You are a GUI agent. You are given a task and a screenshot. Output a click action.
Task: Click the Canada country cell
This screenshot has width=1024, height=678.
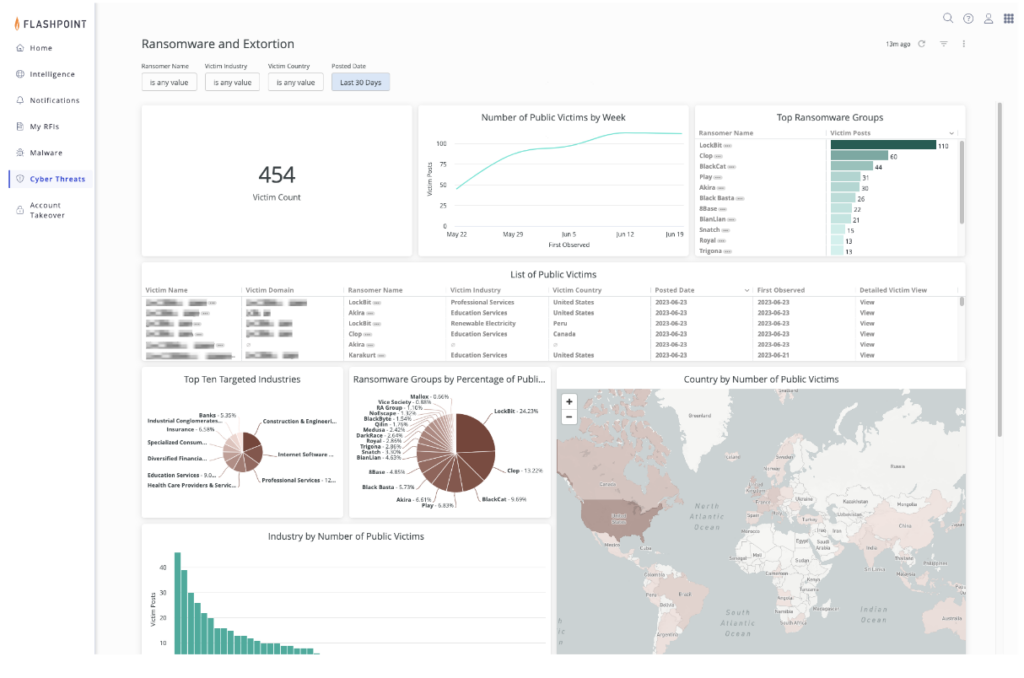(x=564, y=334)
